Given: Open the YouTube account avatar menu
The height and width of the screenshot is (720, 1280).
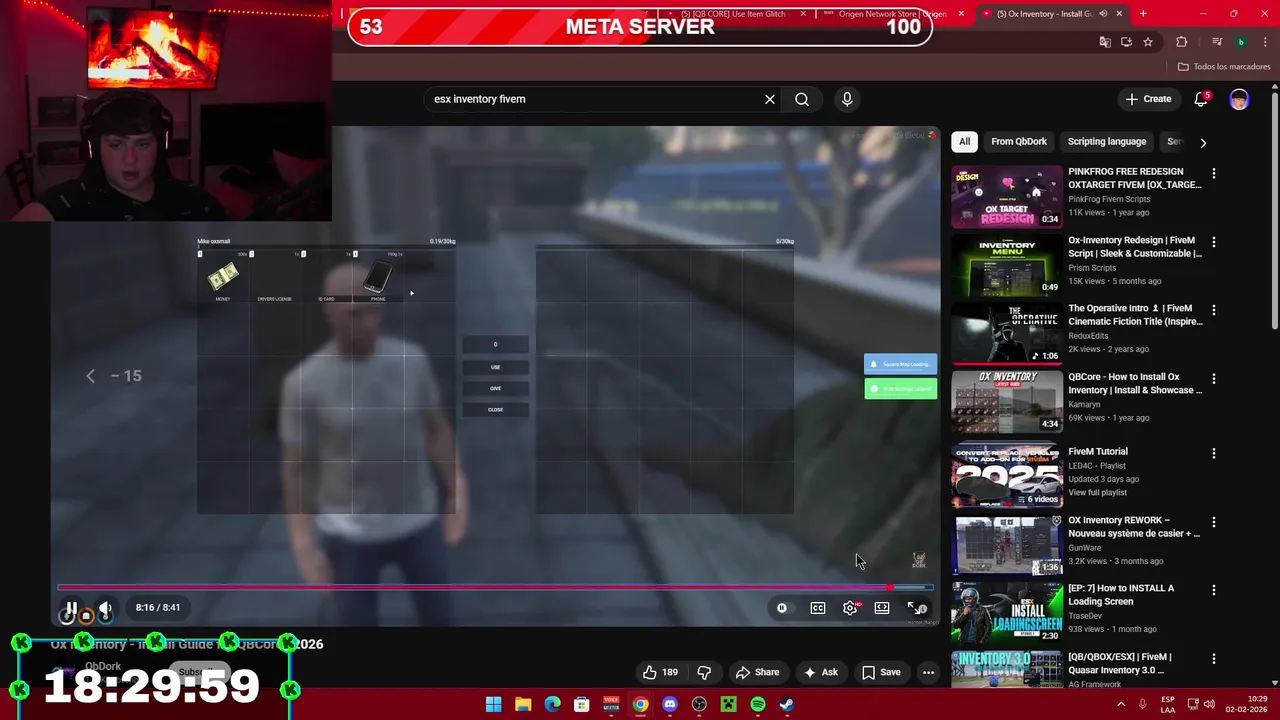Looking at the screenshot, I should pos(1239,99).
